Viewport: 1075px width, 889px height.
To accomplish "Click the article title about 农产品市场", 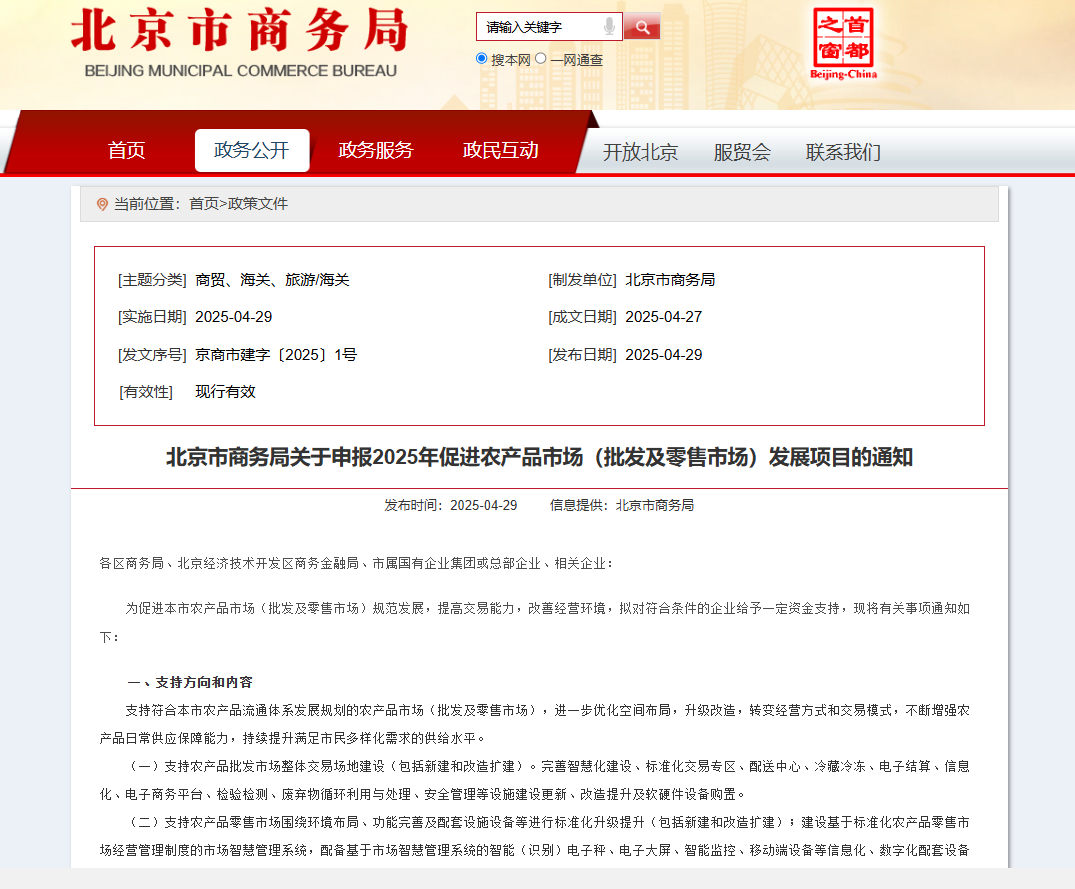I will (539, 458).
